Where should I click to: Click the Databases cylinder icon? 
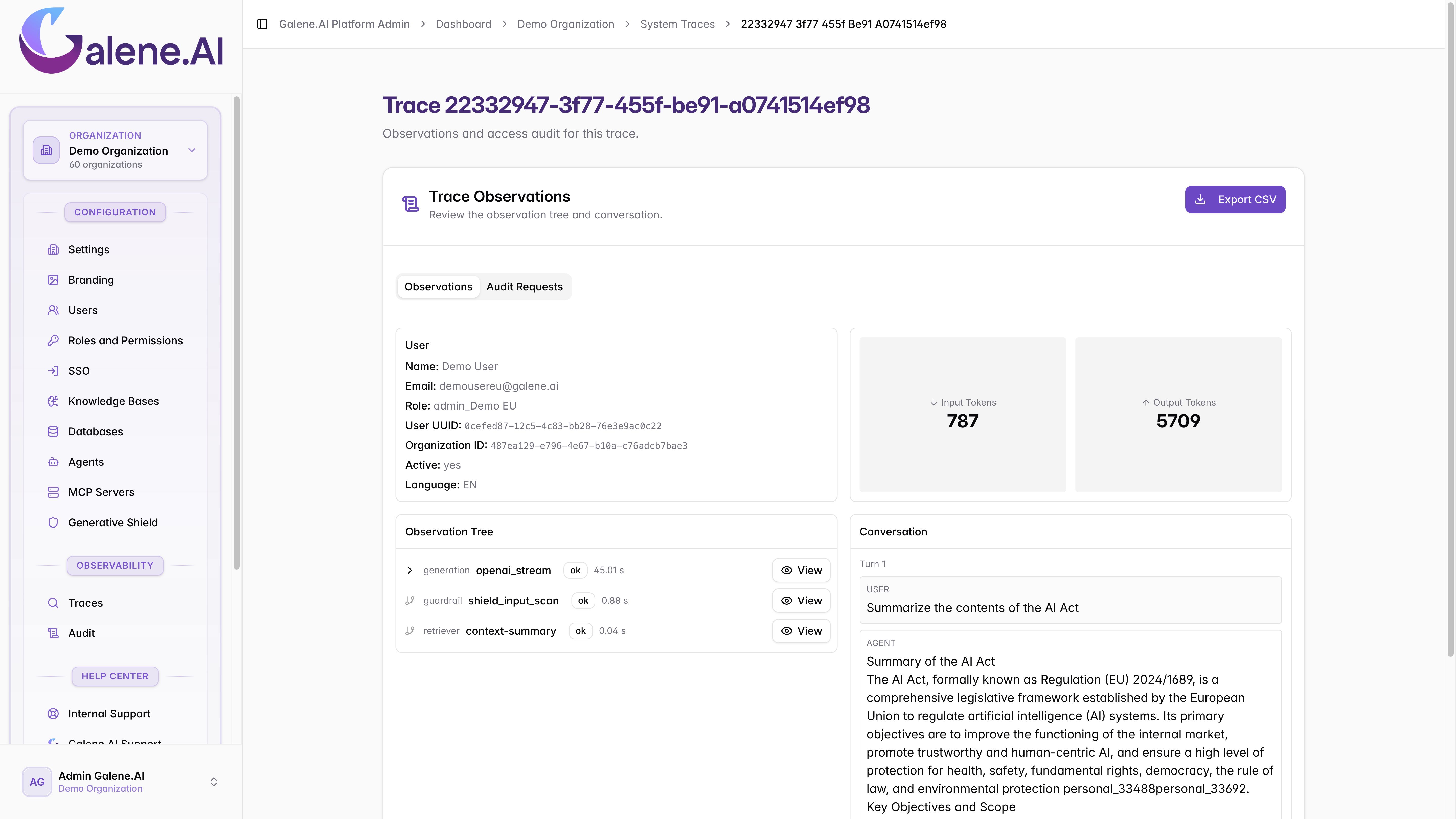tap(53, 431)
